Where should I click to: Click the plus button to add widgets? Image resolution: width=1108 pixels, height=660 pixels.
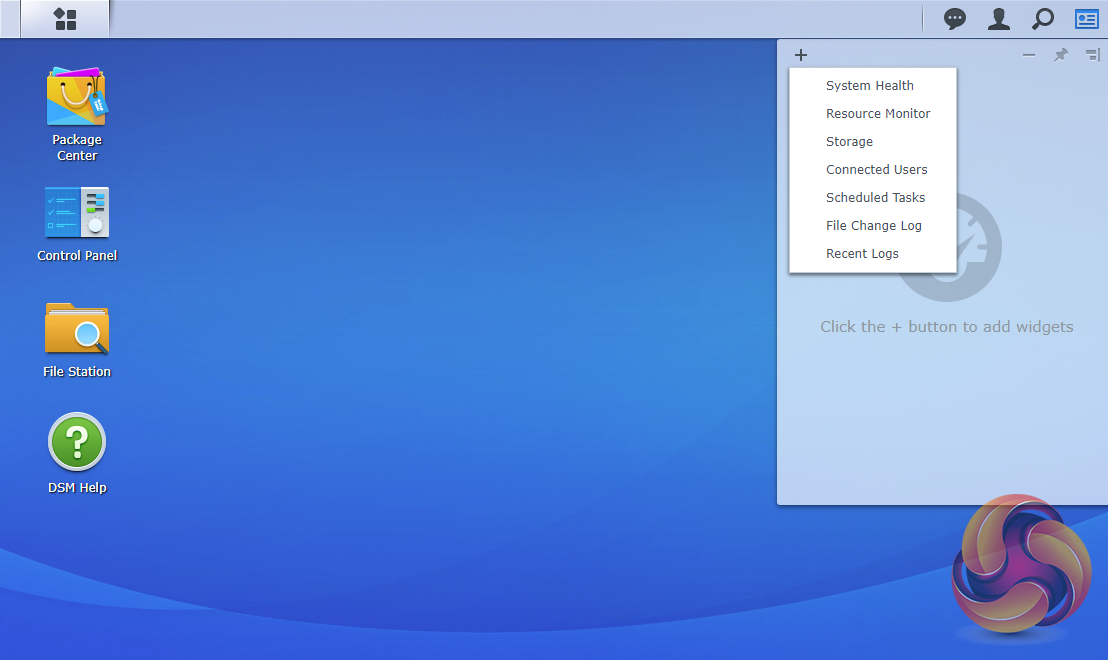pos(801,55)
